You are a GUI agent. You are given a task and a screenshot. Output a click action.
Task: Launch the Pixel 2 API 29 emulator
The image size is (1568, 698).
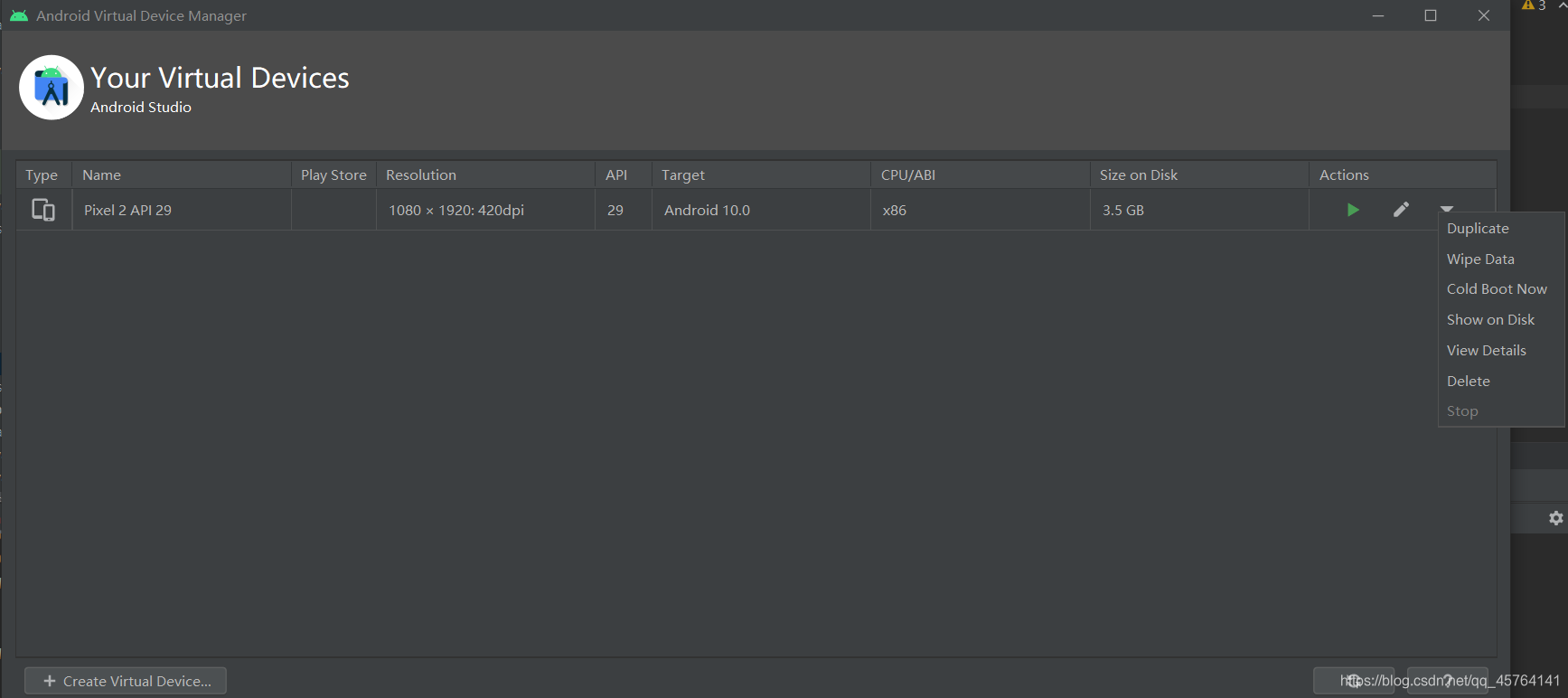1353,210
